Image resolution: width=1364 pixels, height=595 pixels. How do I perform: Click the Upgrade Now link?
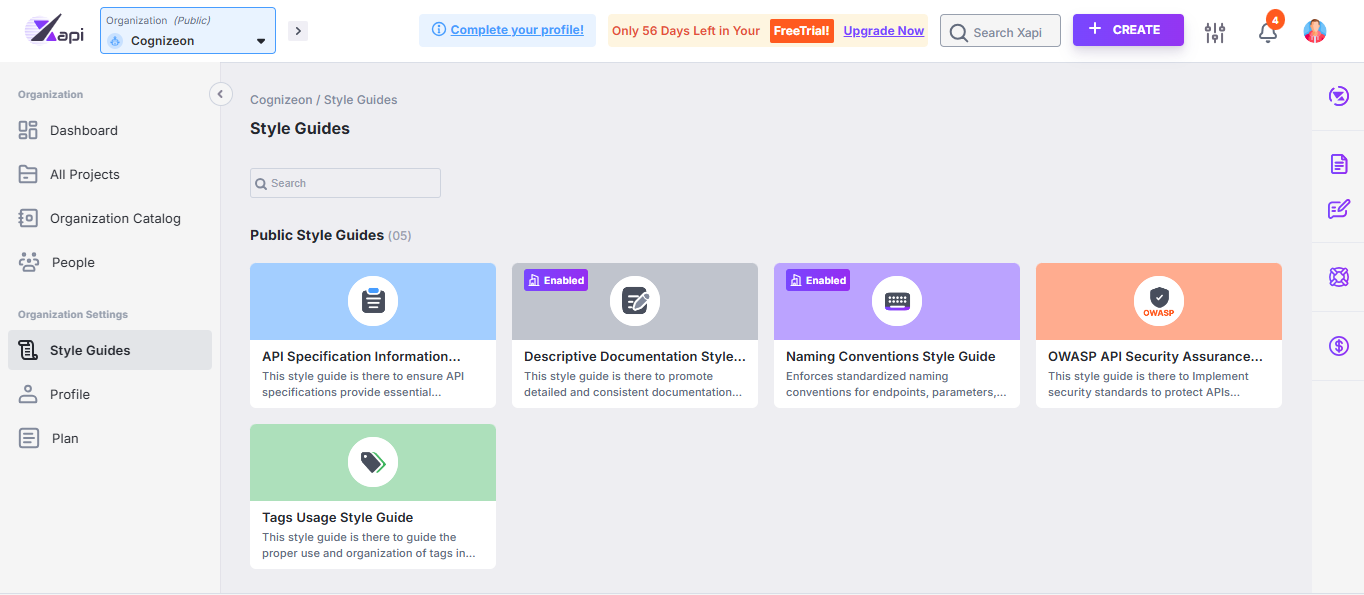(x=883, y=31)
